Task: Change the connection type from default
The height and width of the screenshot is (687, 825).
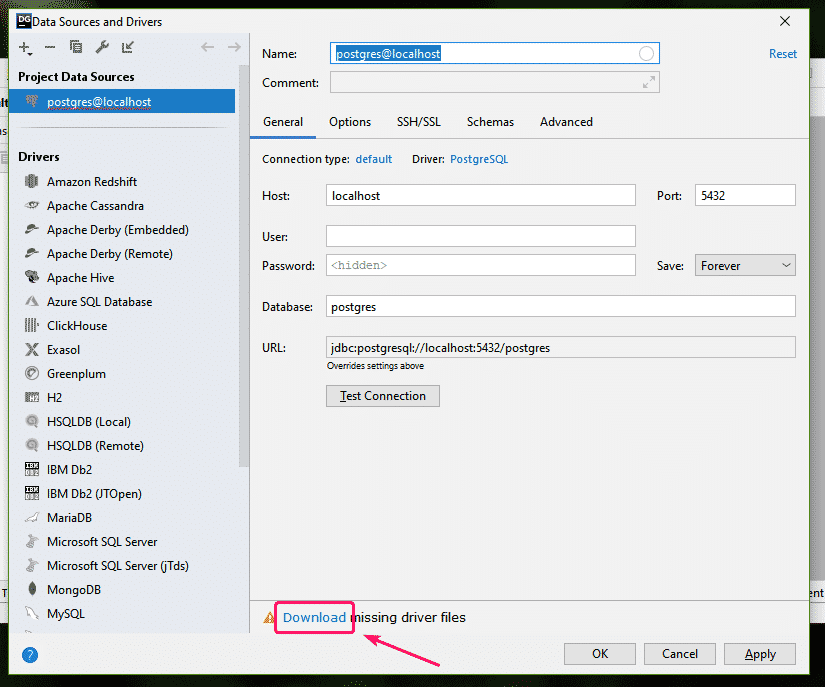Action: 373,158
